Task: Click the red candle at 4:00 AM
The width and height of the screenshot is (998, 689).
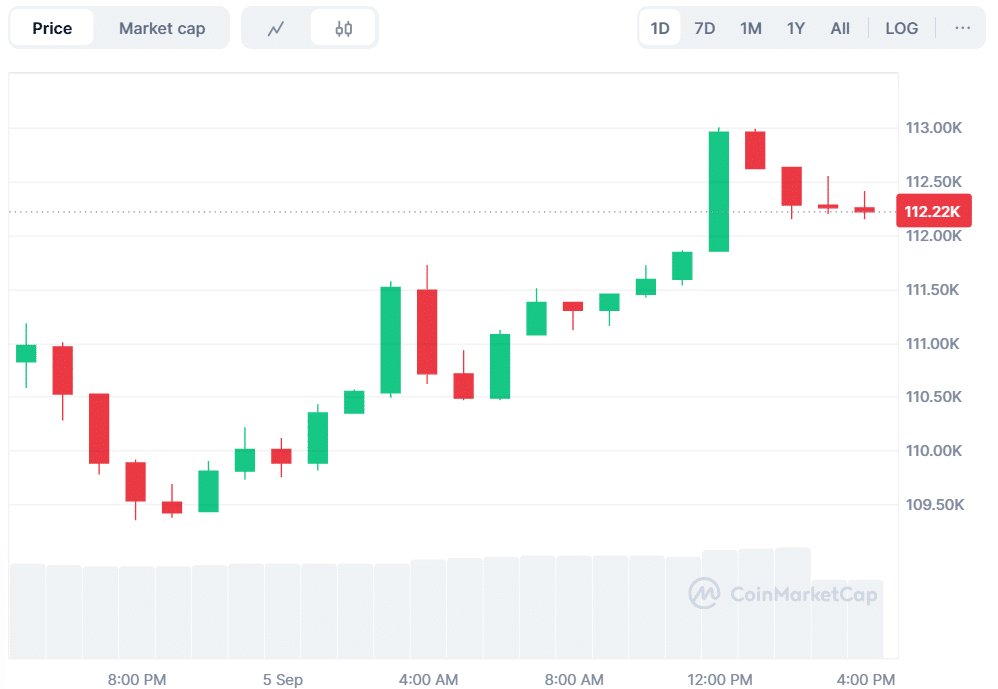Action: coord(427,332)
